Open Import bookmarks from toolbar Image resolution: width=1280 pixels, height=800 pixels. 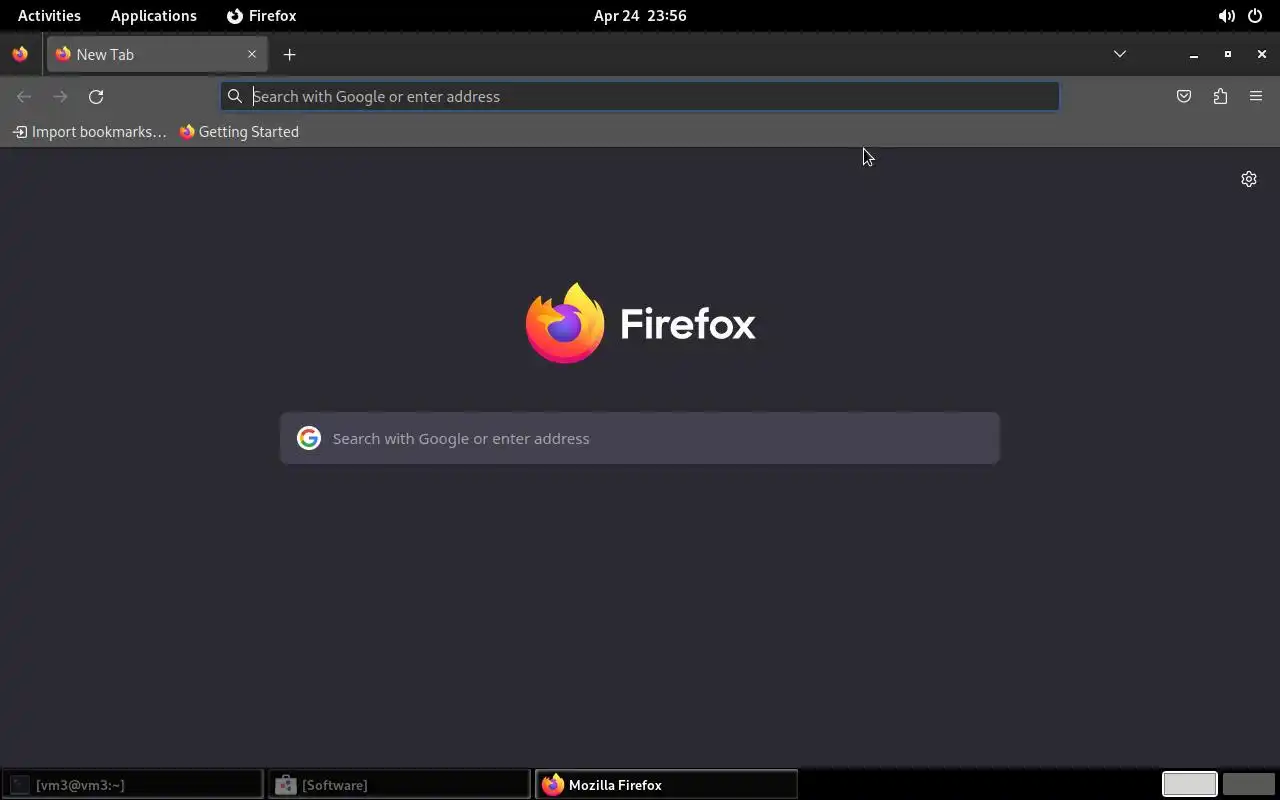[x=89, y=131]
